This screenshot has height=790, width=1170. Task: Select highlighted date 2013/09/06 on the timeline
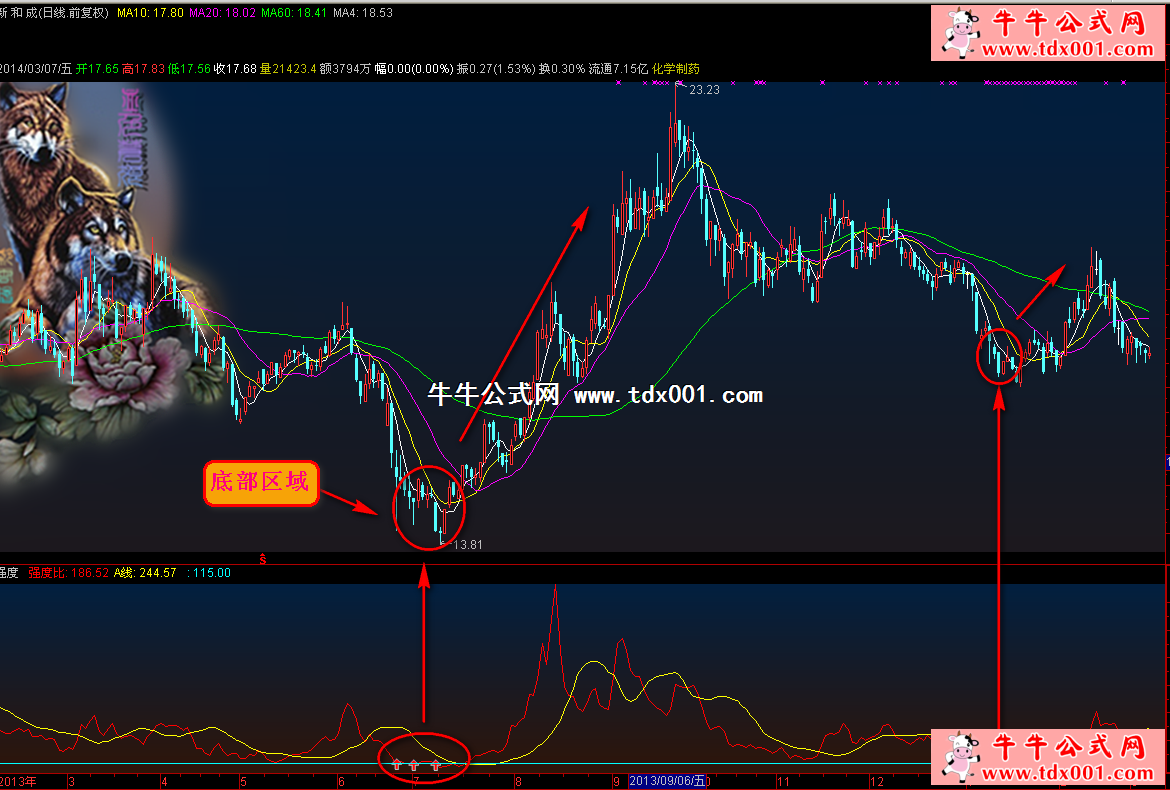coord(667,780)
